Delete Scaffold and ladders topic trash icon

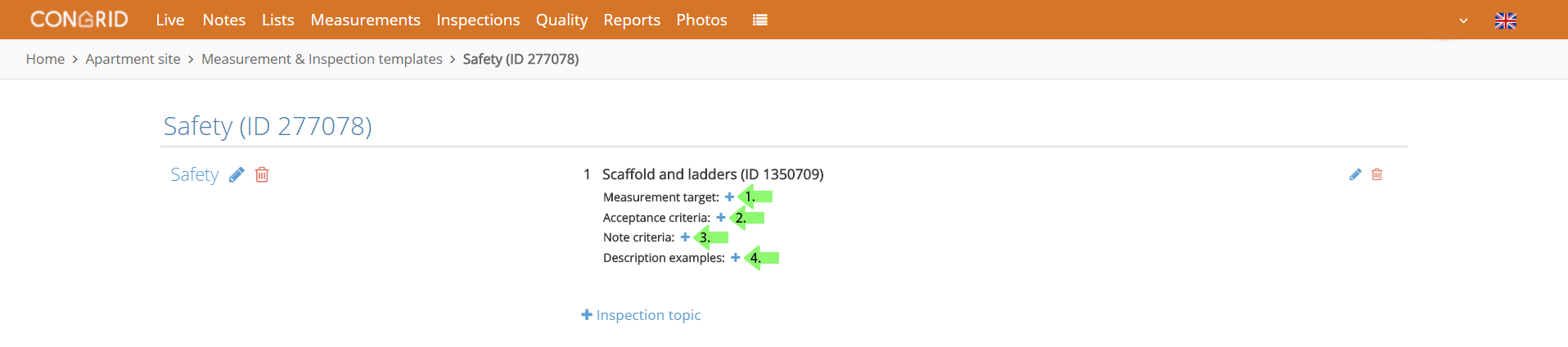click(x=1377, y=174)
